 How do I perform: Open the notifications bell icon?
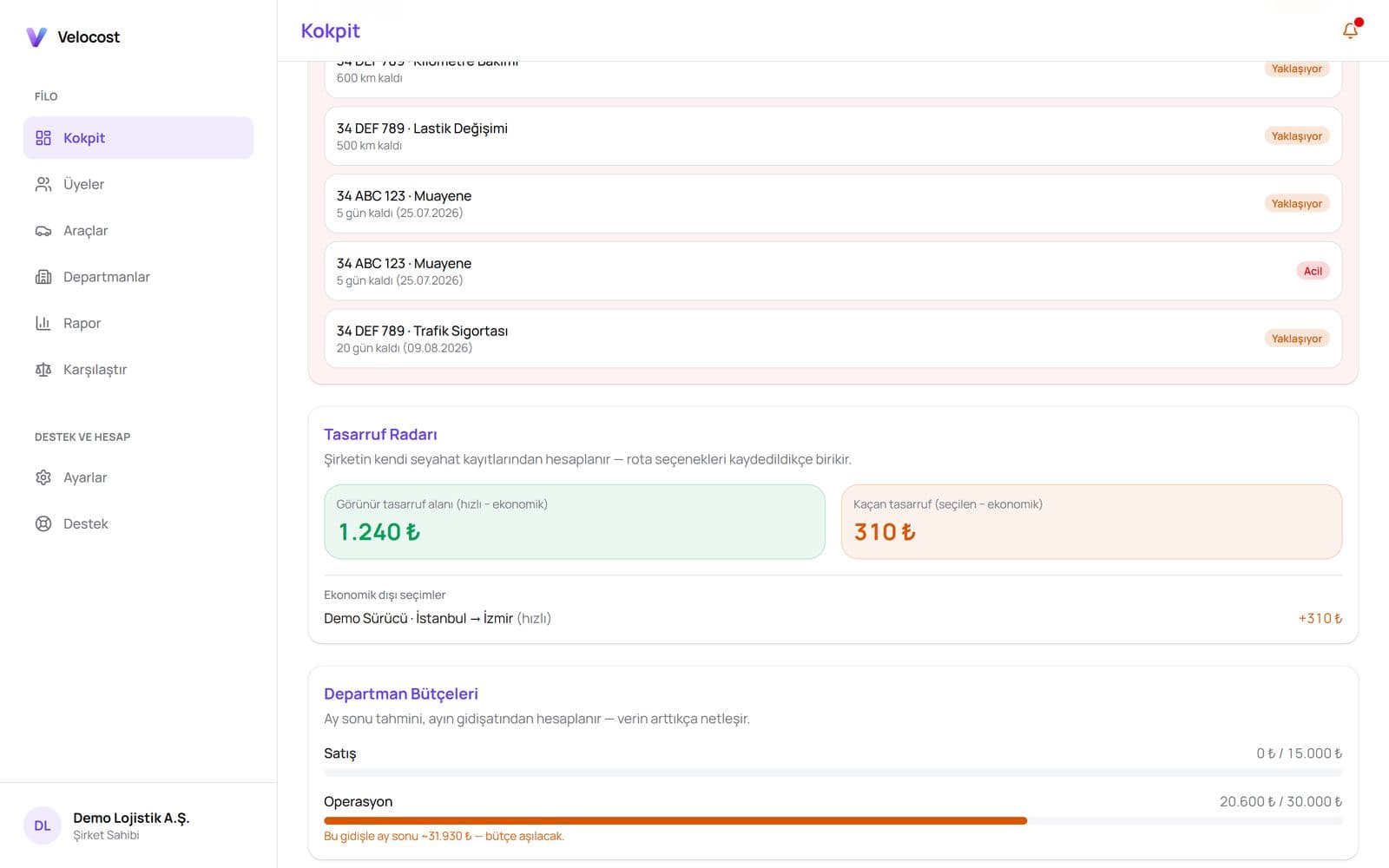tap(1350, 30)
